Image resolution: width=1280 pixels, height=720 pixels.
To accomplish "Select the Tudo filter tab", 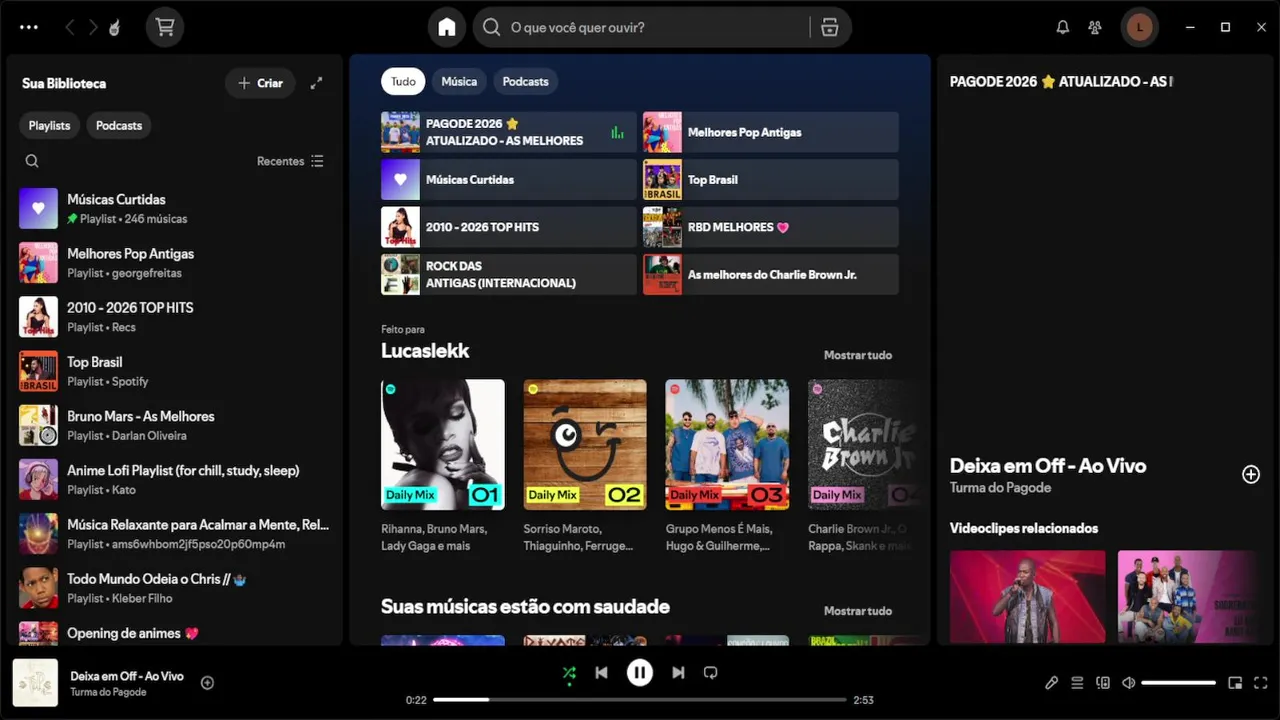I will click(403, 81).
